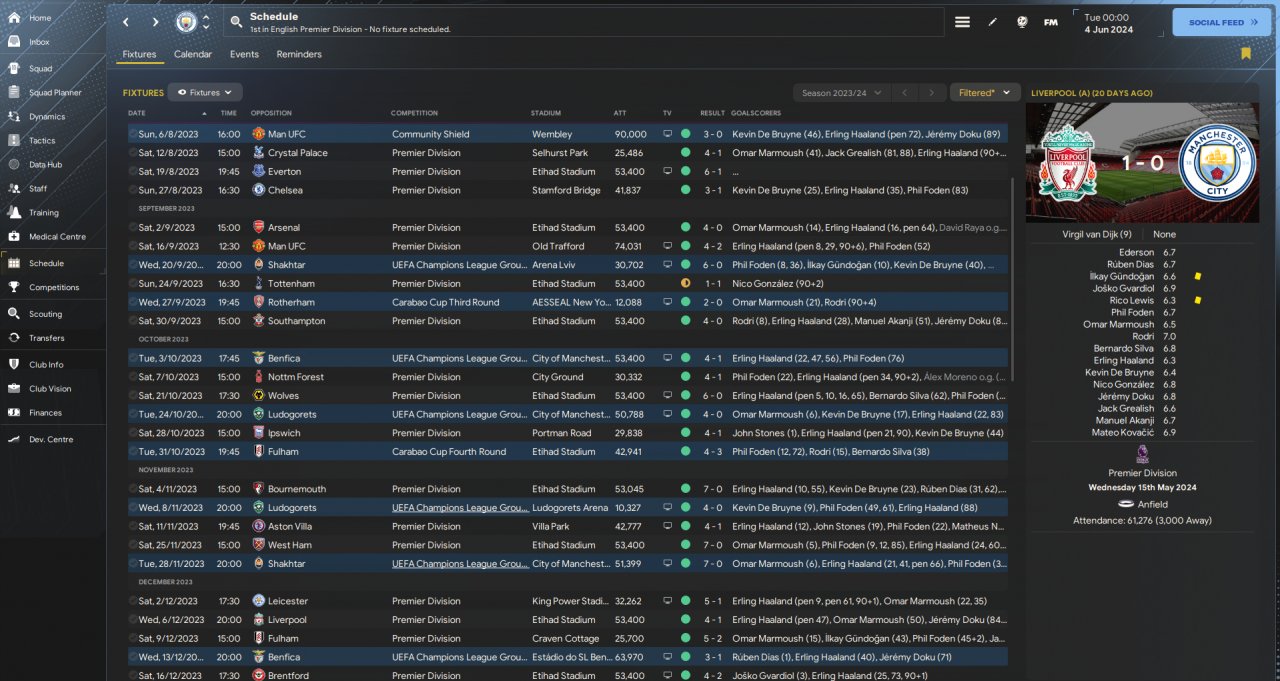Click the fixtures list vertical scrollbar
This screenshot has height=681, width=1280.
pyautogui.click(x=1013, y=280)
